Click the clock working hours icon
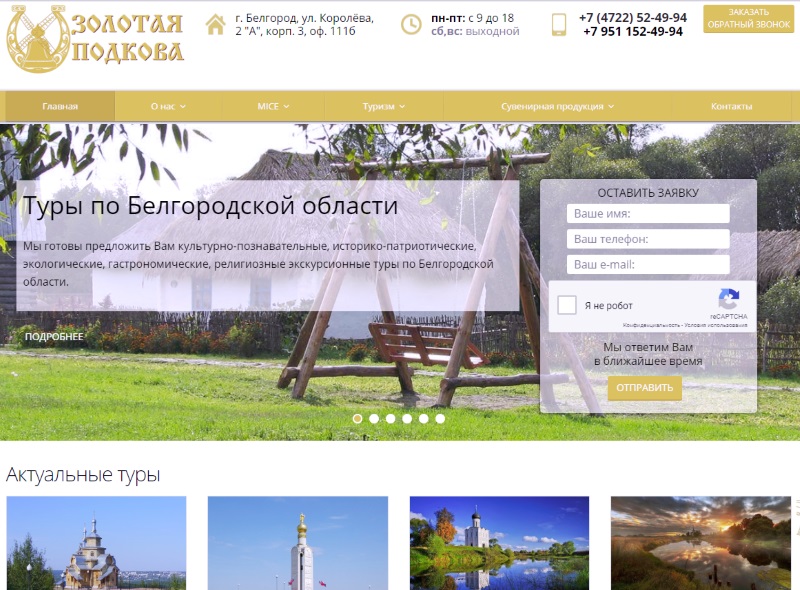The height and width of the screenshot is (590, 800). point(411,24)
